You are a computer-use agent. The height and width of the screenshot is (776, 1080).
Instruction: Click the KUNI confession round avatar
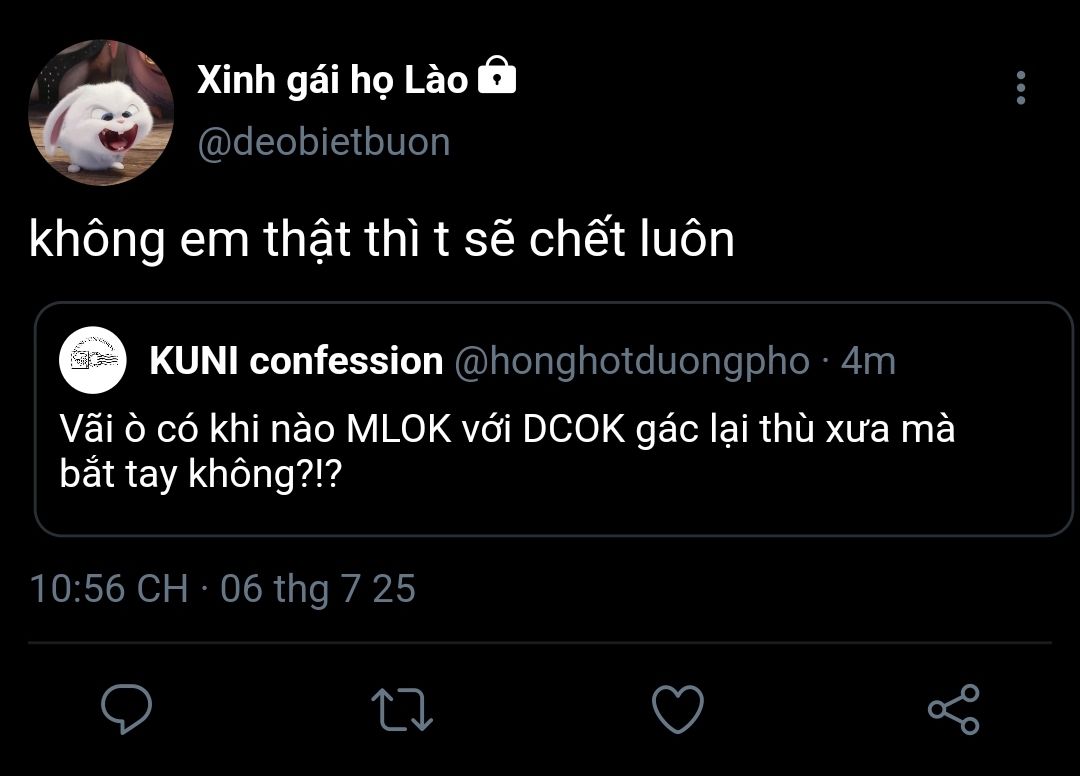tap(93, 360)
